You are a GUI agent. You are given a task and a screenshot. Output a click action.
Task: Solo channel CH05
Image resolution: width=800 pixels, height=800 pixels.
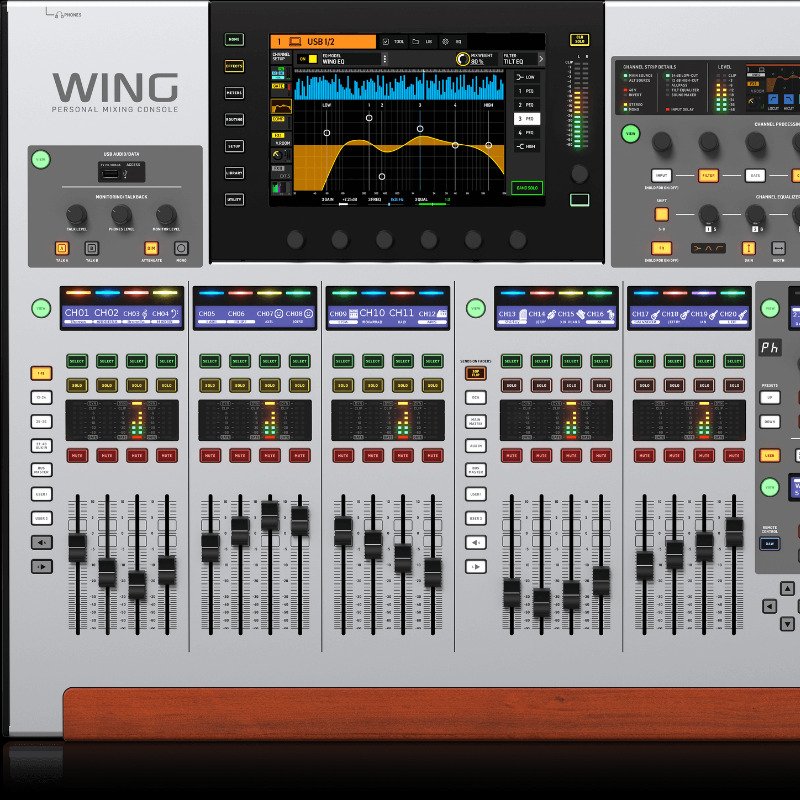[210, 385]
